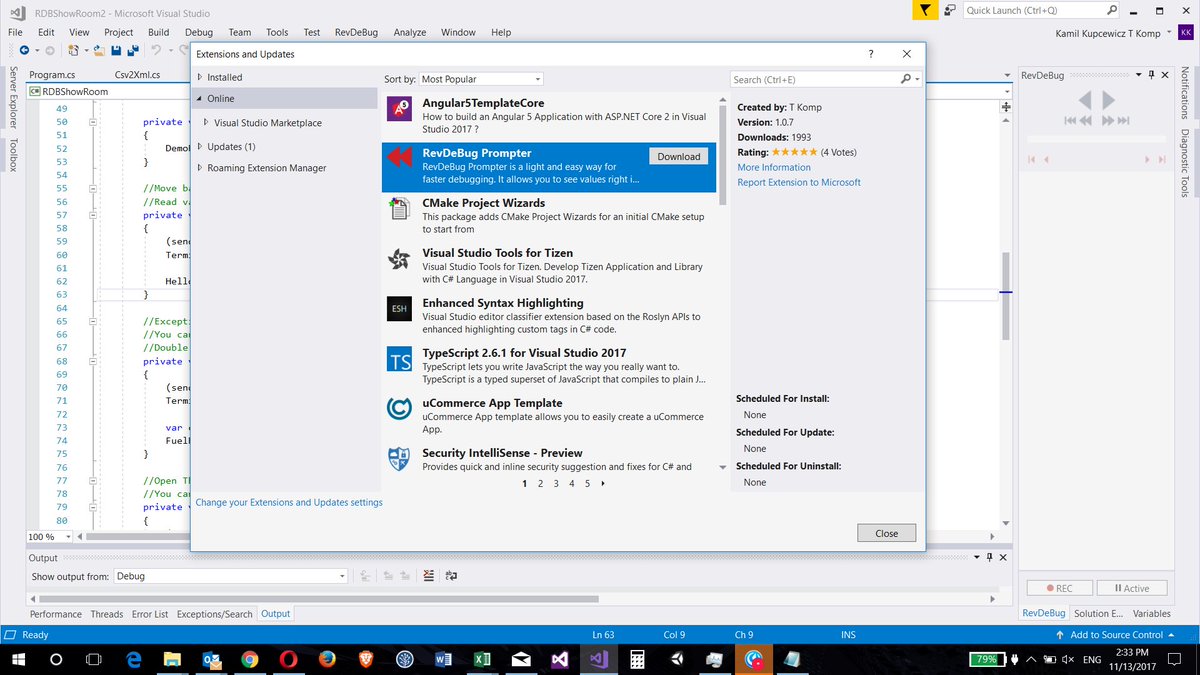Image resolution: width=1200 pixels, height=675 pixels.
Task: Click the Quick Launch search box
Action: tap(1040, 10)
